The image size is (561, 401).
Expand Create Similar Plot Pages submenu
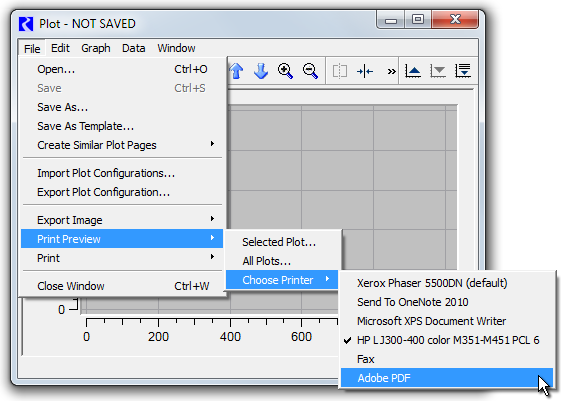pos(122,145)
